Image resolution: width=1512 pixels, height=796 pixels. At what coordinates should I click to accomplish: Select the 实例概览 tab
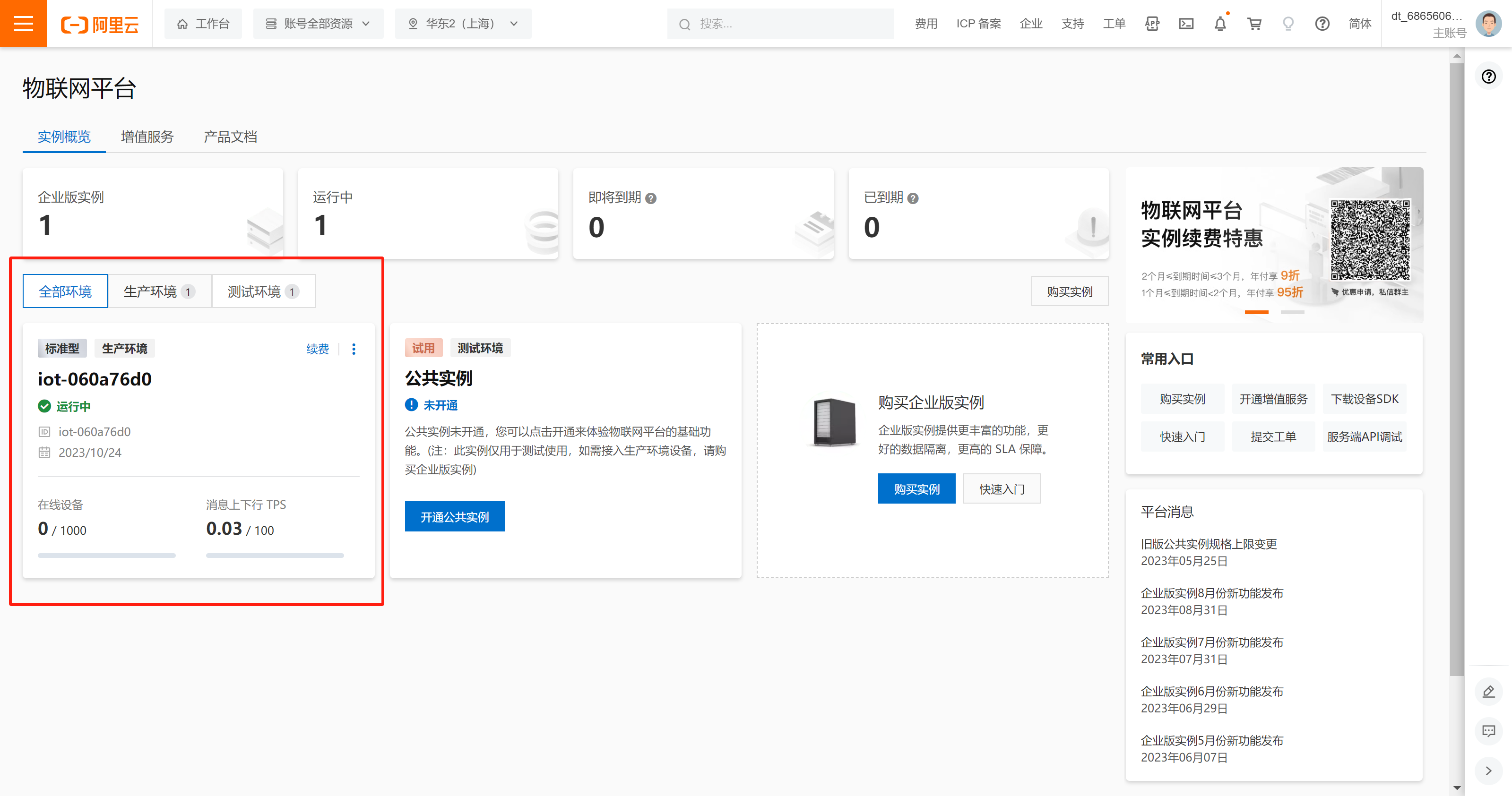pyautogui.click(x=64, y=137)
